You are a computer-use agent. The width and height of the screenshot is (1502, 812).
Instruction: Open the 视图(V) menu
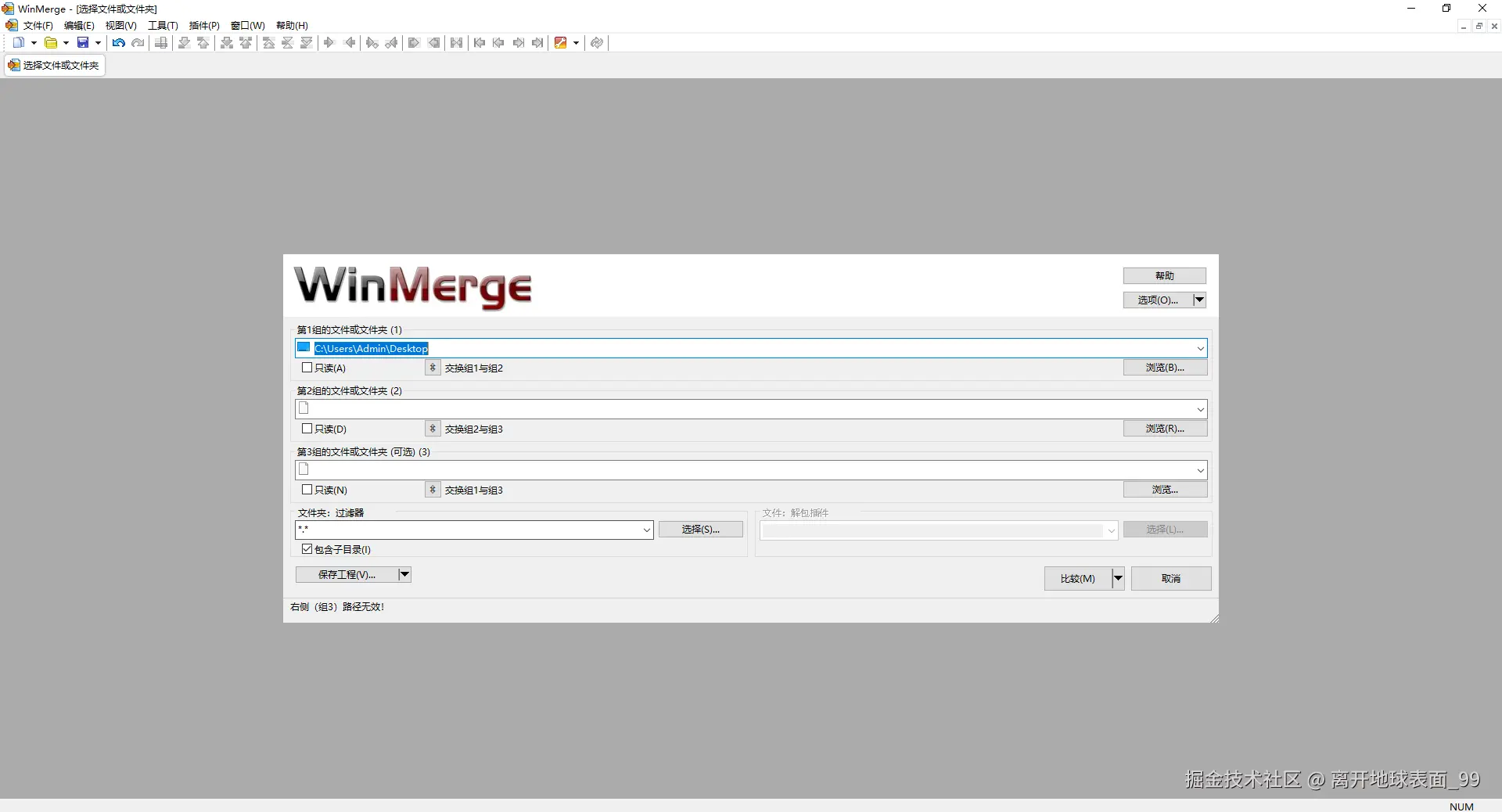click(120, 26)
